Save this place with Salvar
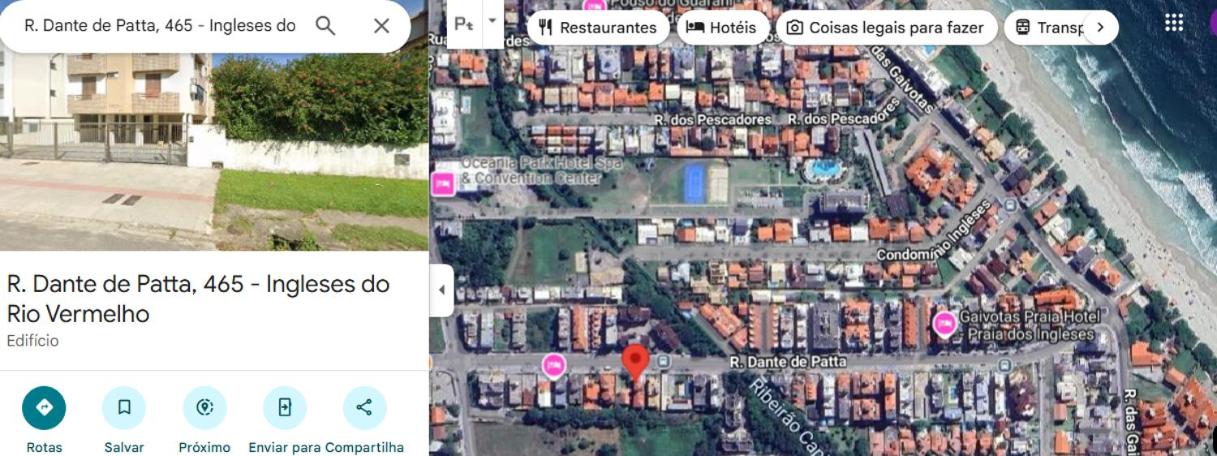Viewport: 1217px width, 456px height. click(x=124, y=408)
